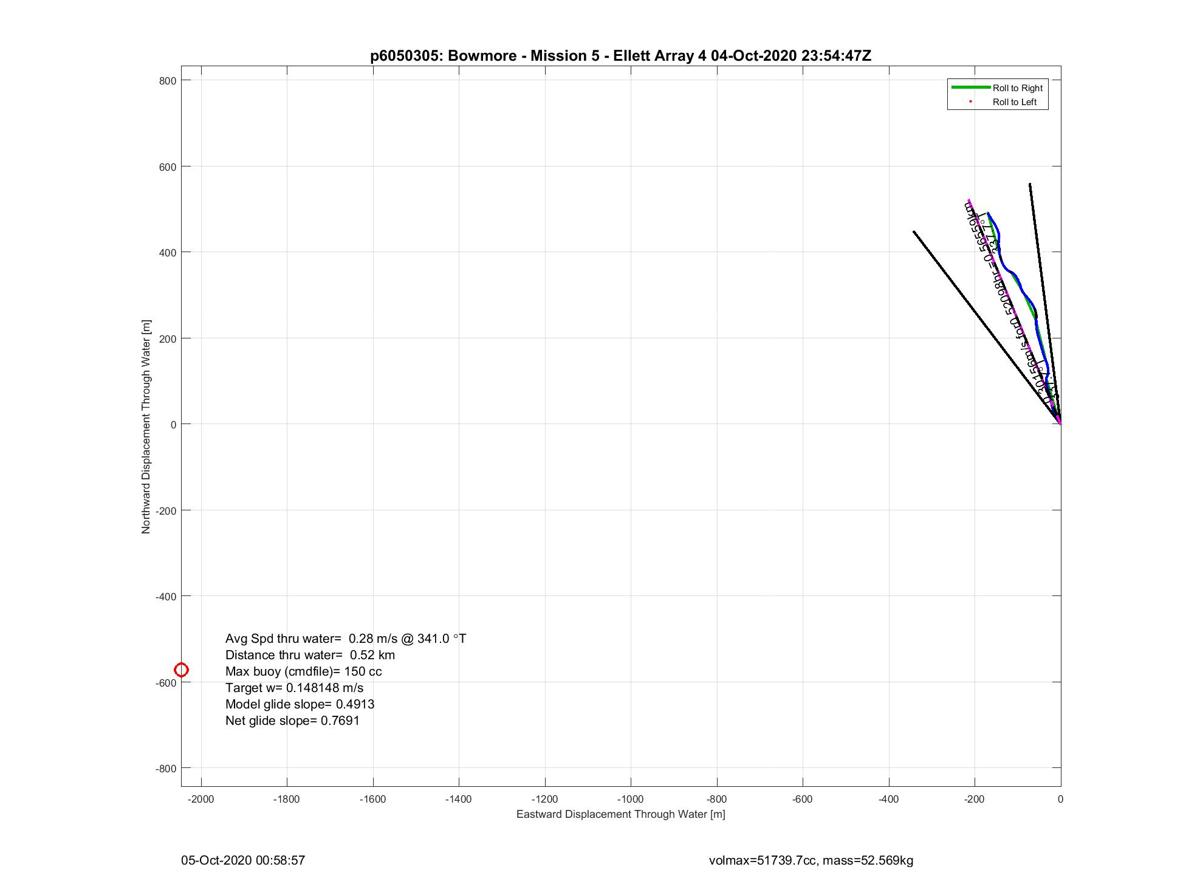The height and width of the screenshot is (885, 1200).
Task: Click the -600 tick label on the eastward axis
Action: (x=803, y=800)
